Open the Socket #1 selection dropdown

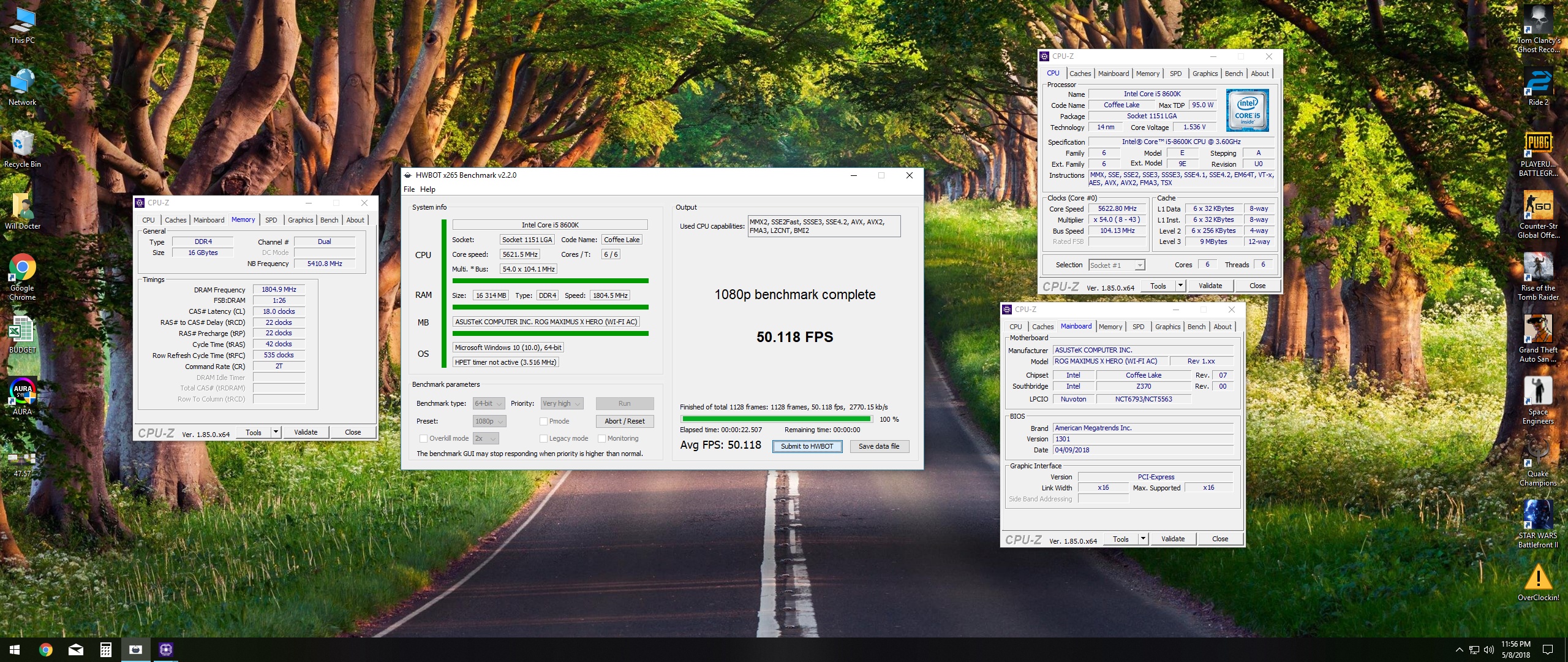coord(1117,265)
